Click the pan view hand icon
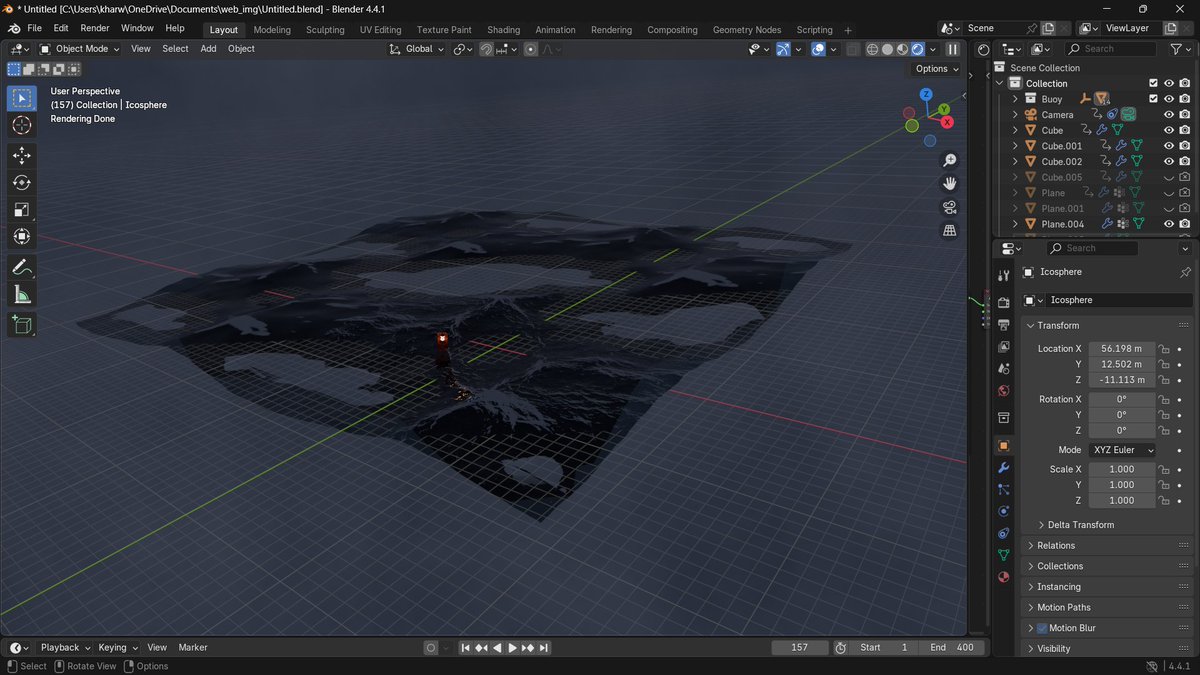The width and height of the screenshot is (1200, 675). [x=950, y=184]
